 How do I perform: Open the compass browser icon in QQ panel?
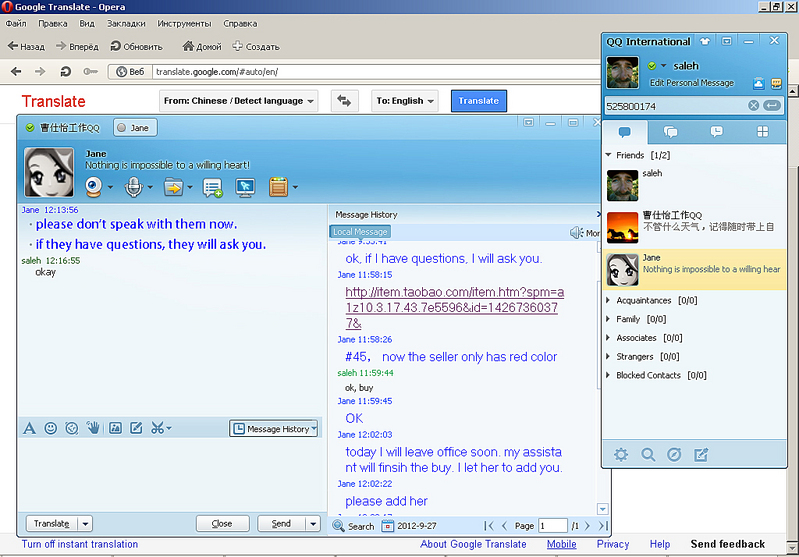click(674, 454)
